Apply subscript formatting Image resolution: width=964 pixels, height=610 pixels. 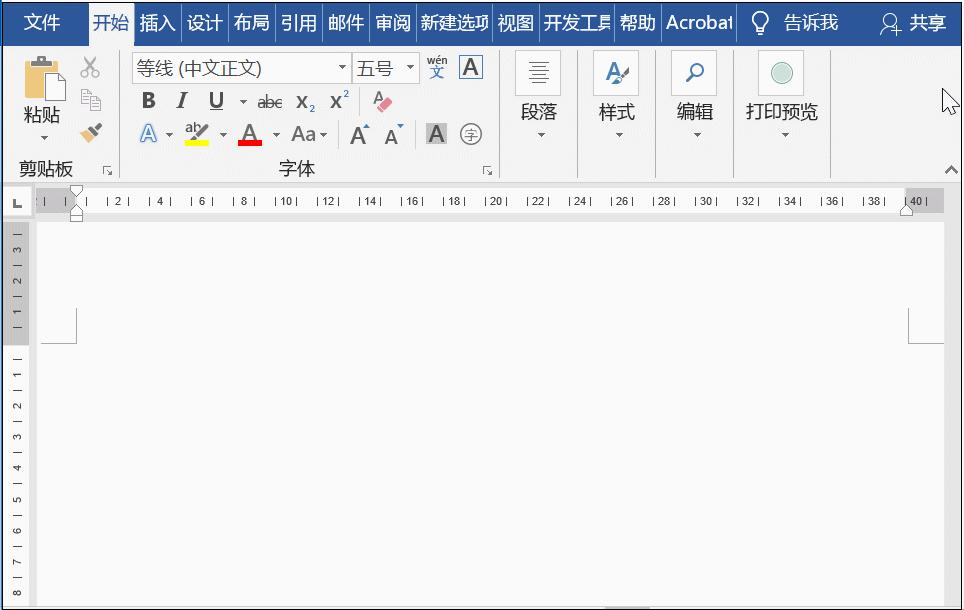303,101
